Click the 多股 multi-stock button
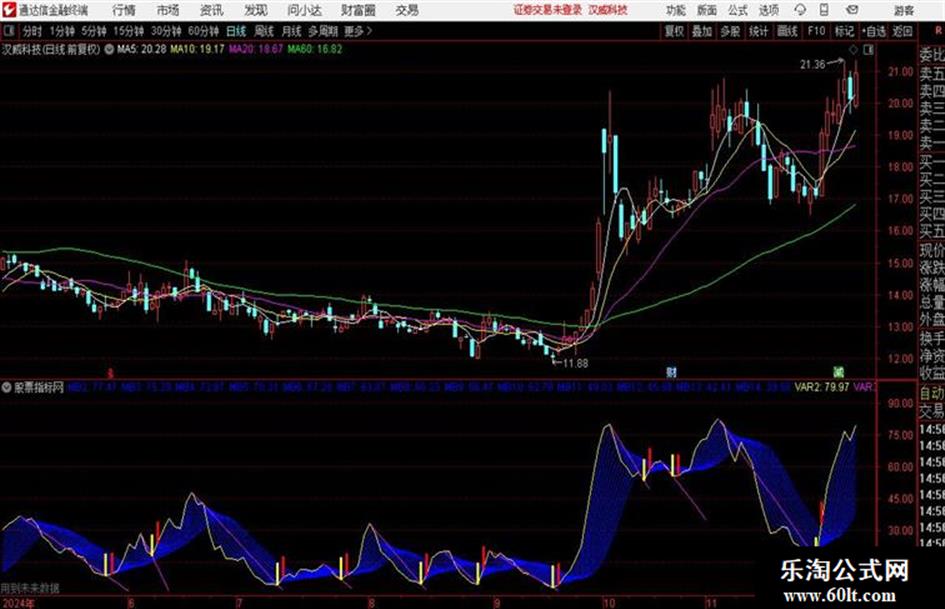The height and width of the screenshot is (609, 945). pyautogui.click(x=730, y=31)
